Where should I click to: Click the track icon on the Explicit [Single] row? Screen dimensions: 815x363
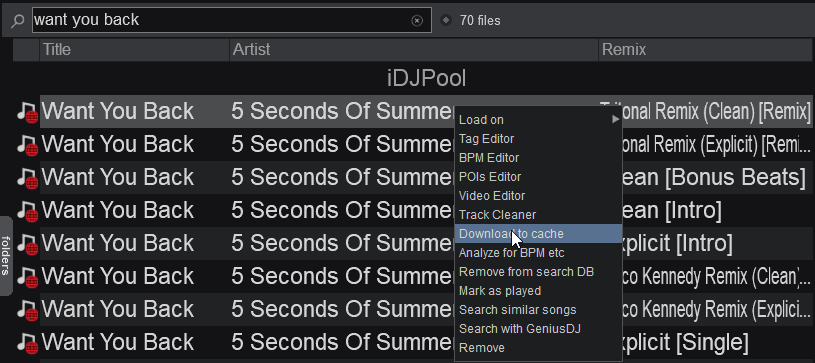coord(27,343)
